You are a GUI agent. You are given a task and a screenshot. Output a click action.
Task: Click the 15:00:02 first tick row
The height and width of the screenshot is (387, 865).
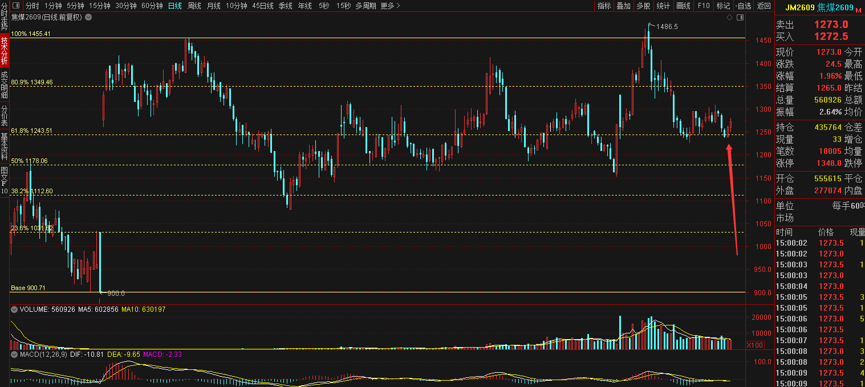click(x=820, y=243)
